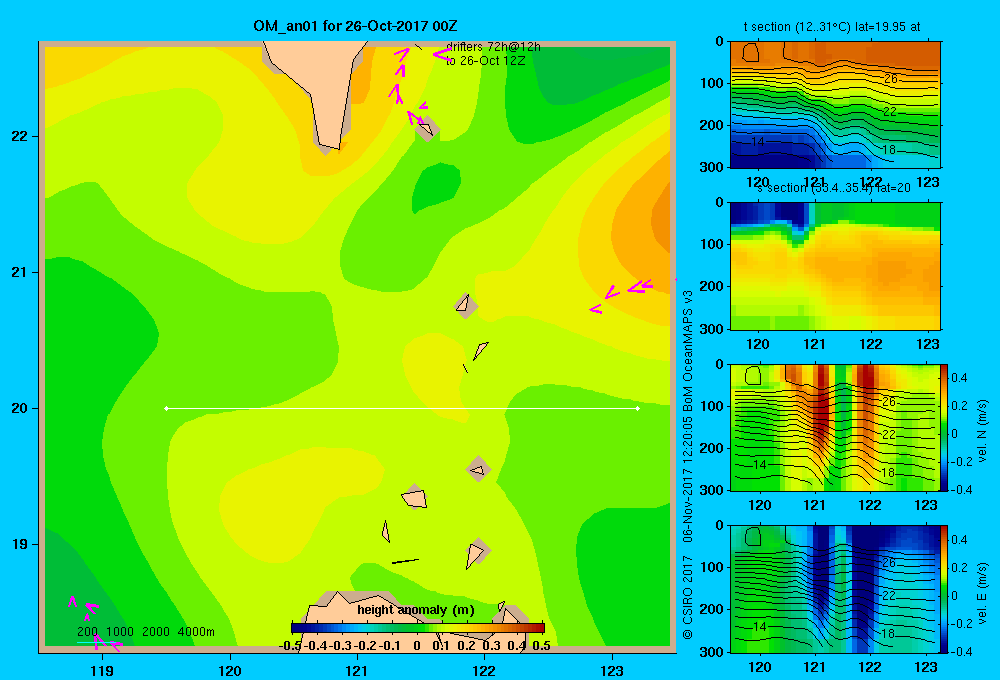Click the "vel. N (m/s)" axis label
The height and width of the screenshot is (680, 1000).
982,431
